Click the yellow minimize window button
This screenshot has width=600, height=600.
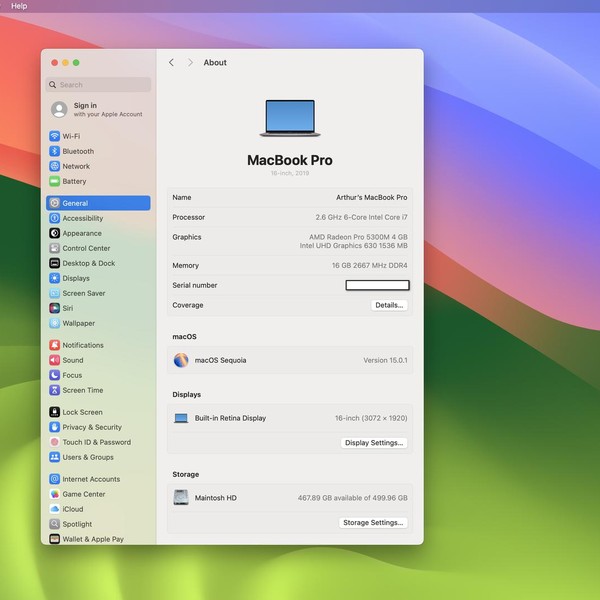click(x=65, y=62)
